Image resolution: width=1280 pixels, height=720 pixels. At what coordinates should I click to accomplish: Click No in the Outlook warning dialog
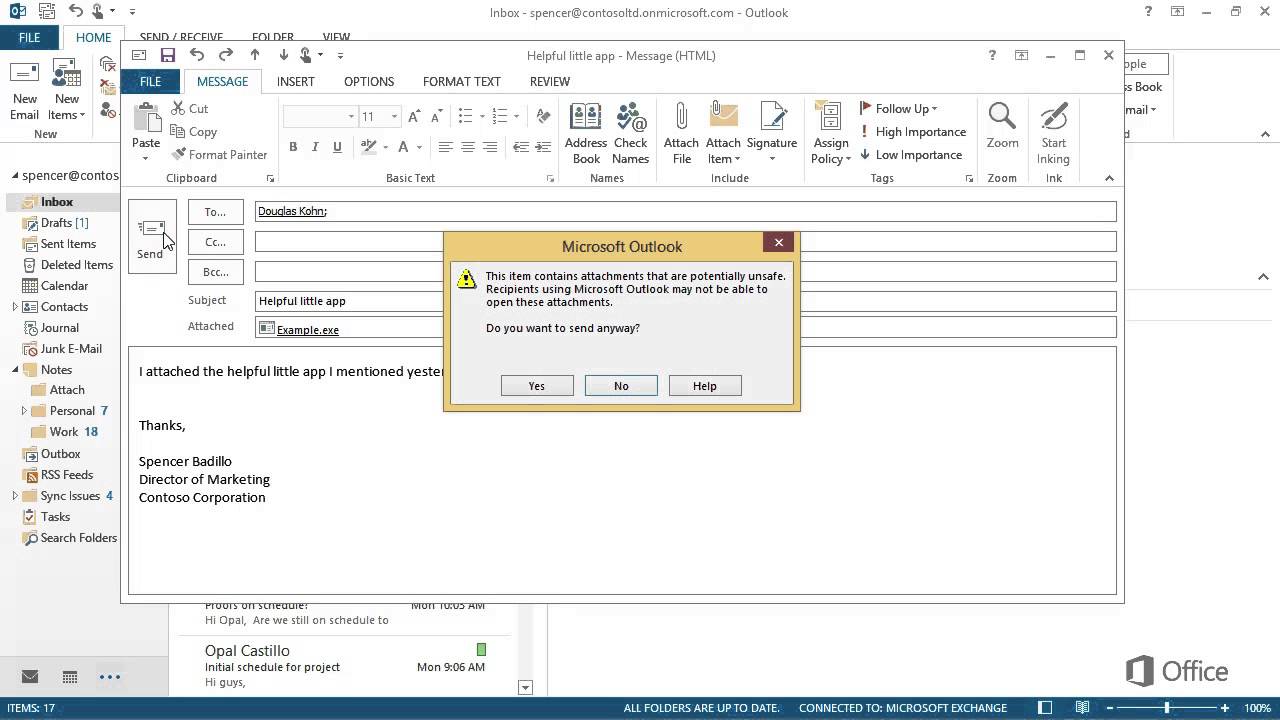(621, 386)
